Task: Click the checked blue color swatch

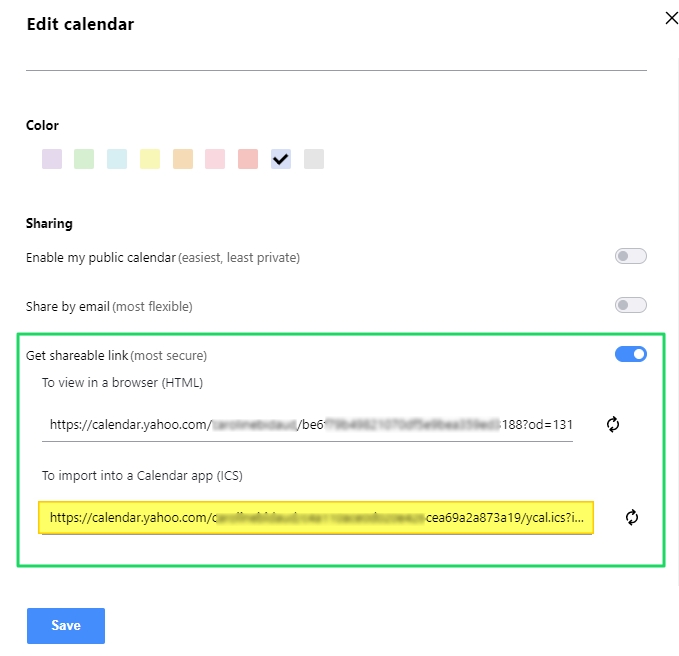Action: (281, 159)
